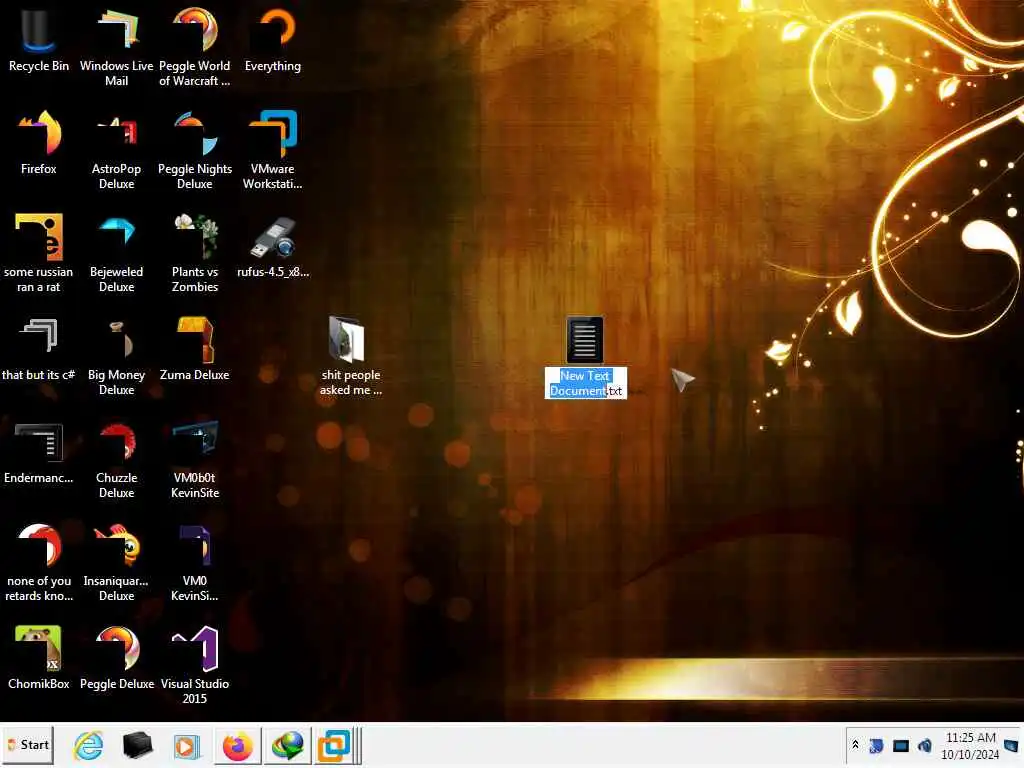Select the New Text Document file icon
The image size is (1024, 768).
pos(584,340)
